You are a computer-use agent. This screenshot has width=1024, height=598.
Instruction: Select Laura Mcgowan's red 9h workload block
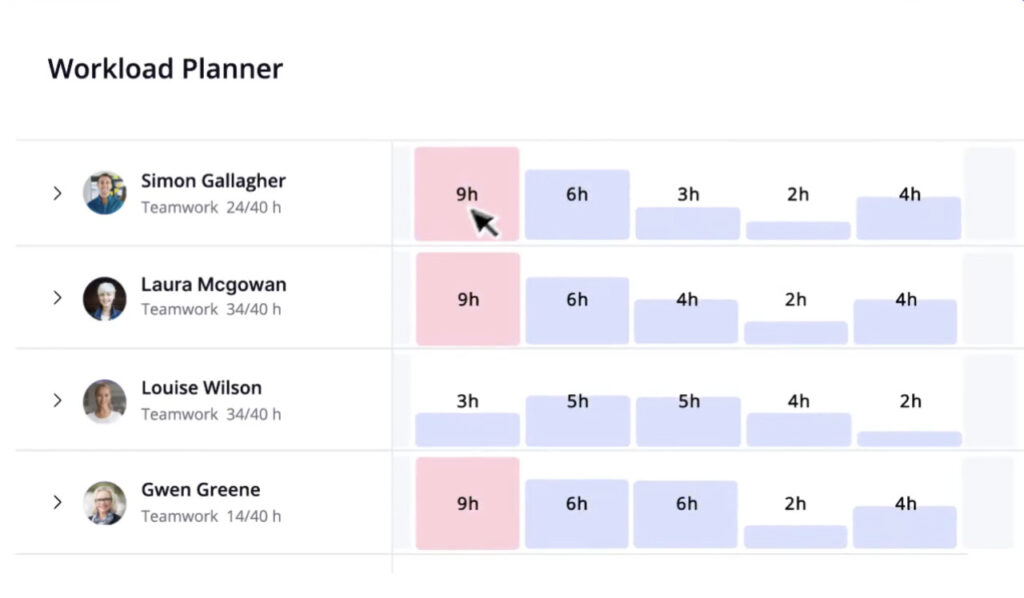coord(468,299)
